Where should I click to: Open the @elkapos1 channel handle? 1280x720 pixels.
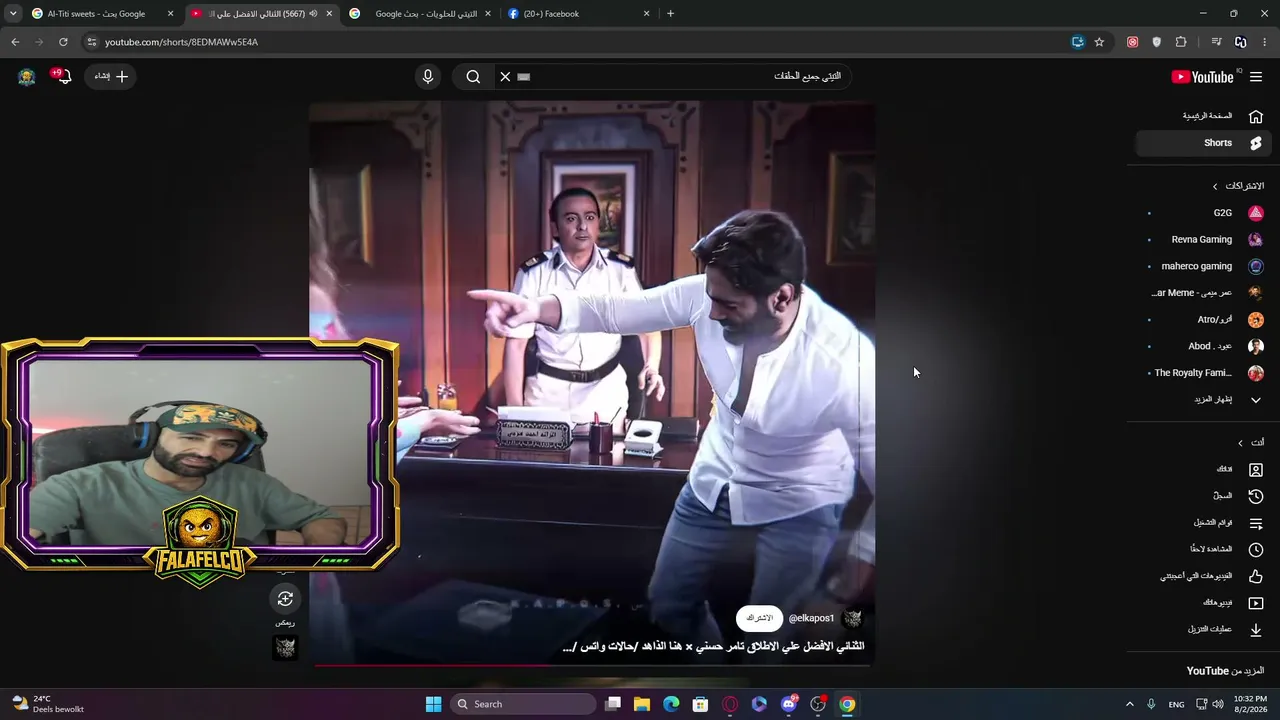pyautogui.click(x=811, y=618)
